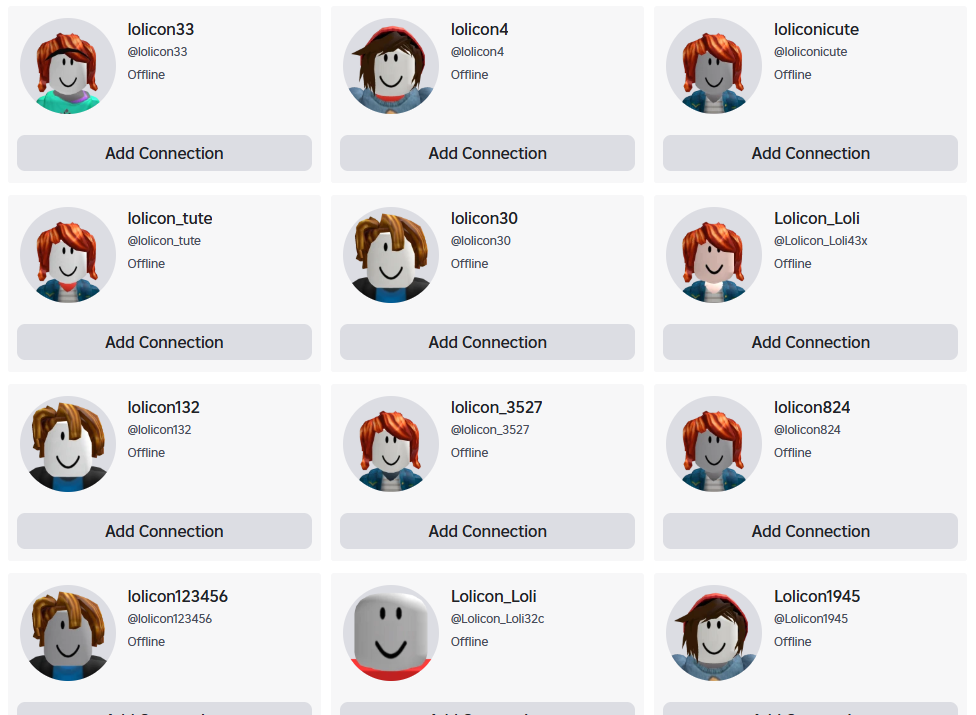Open the lolicon33 display name link

[161, 29]
